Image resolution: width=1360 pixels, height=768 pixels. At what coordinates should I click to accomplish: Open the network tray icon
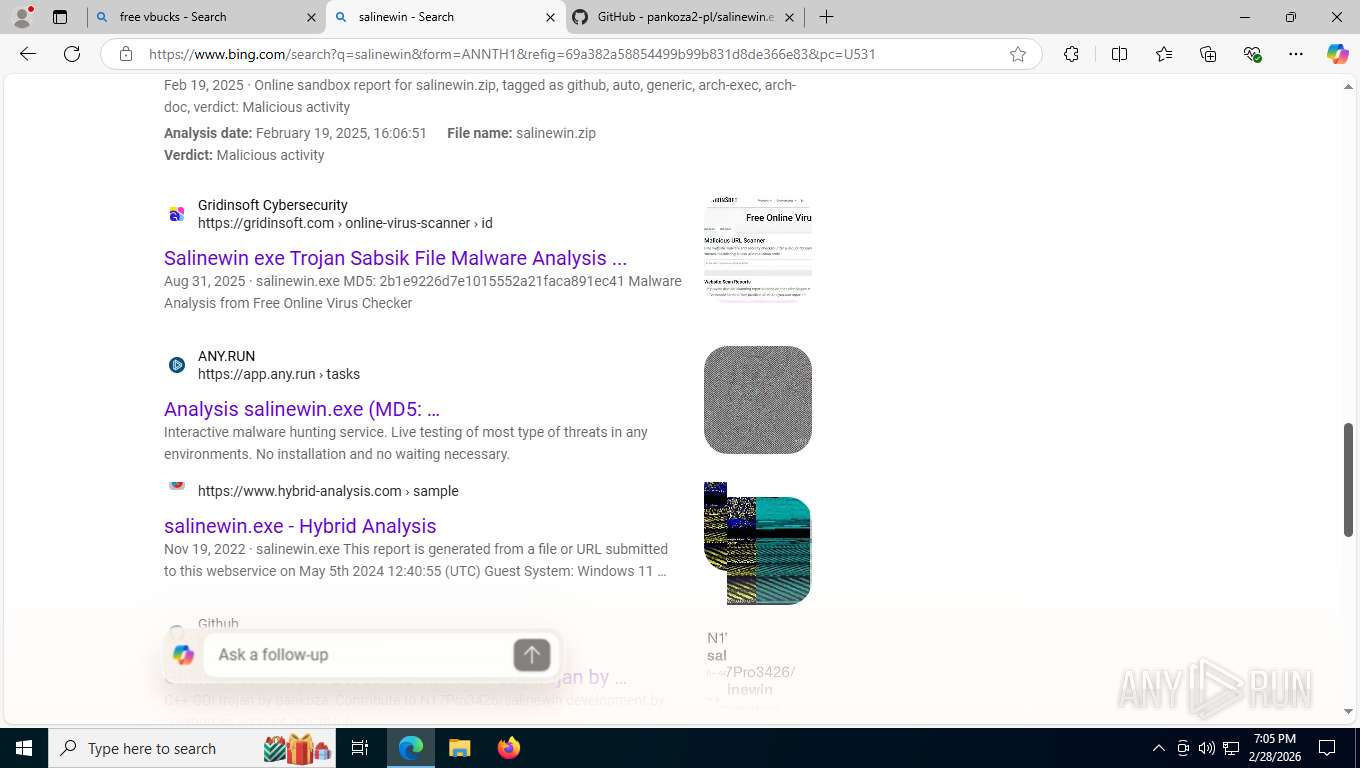1232,748
